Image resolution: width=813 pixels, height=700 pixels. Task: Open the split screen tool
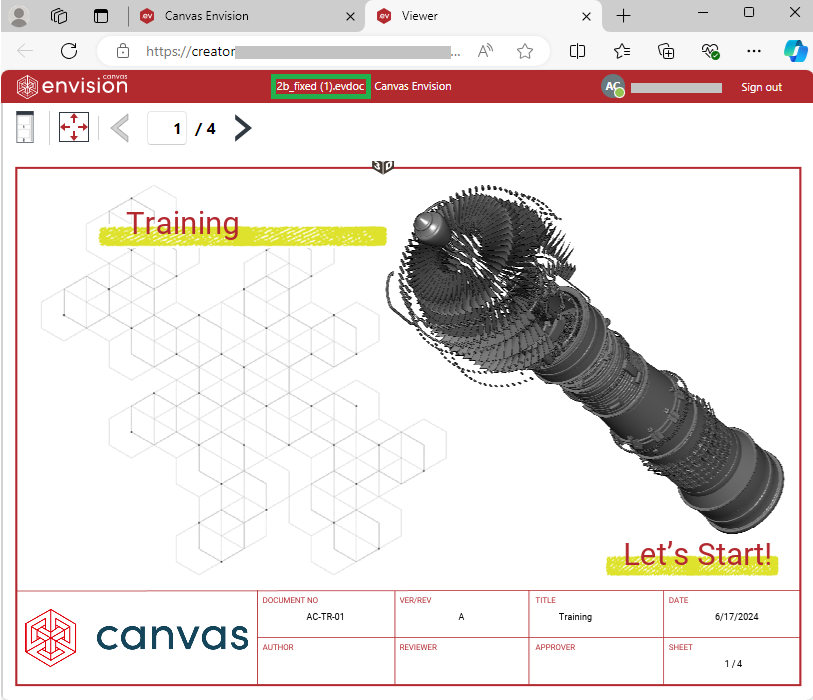pos(577,51)
